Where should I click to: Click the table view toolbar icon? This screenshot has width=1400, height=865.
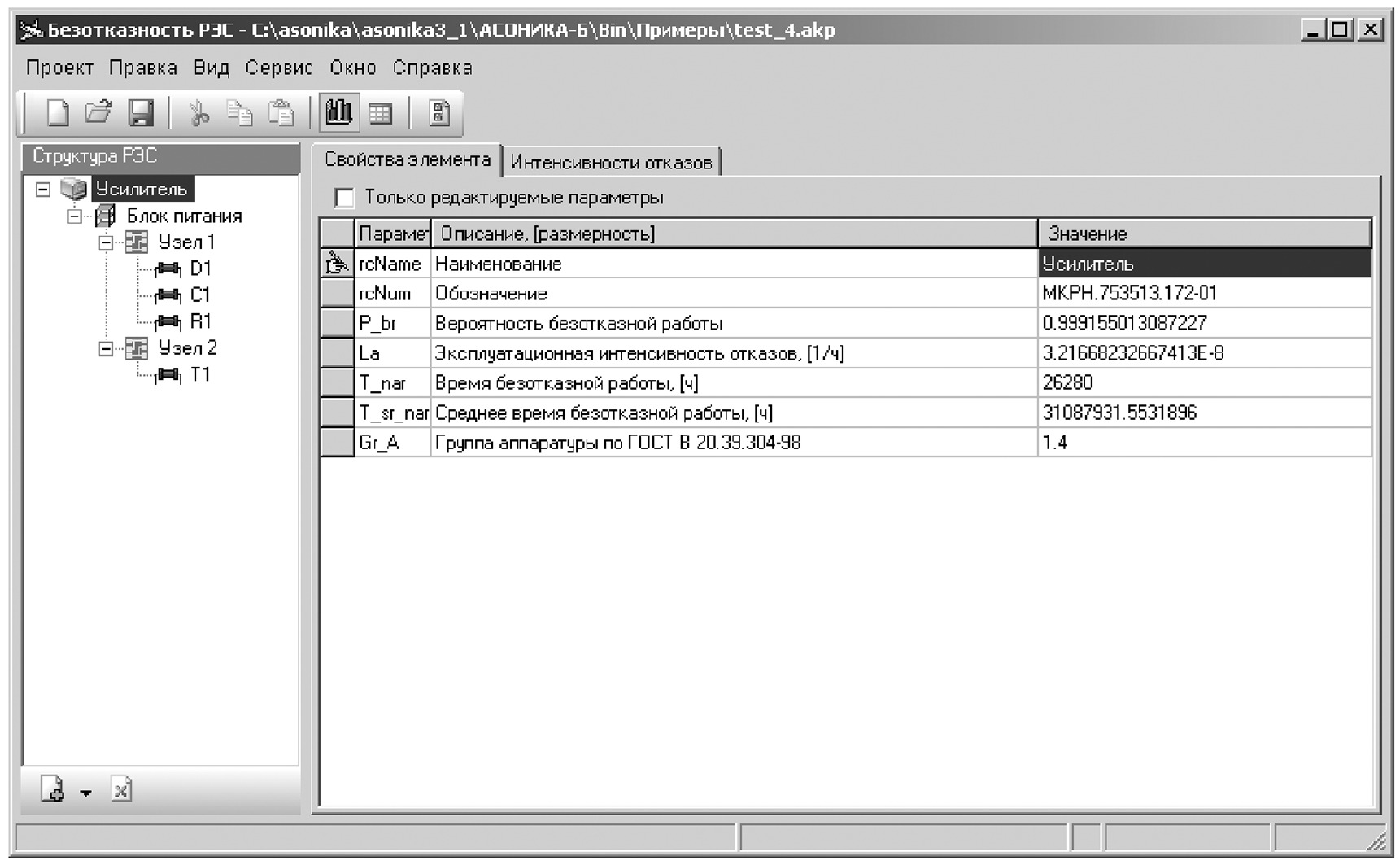click(x=380, y=113)
